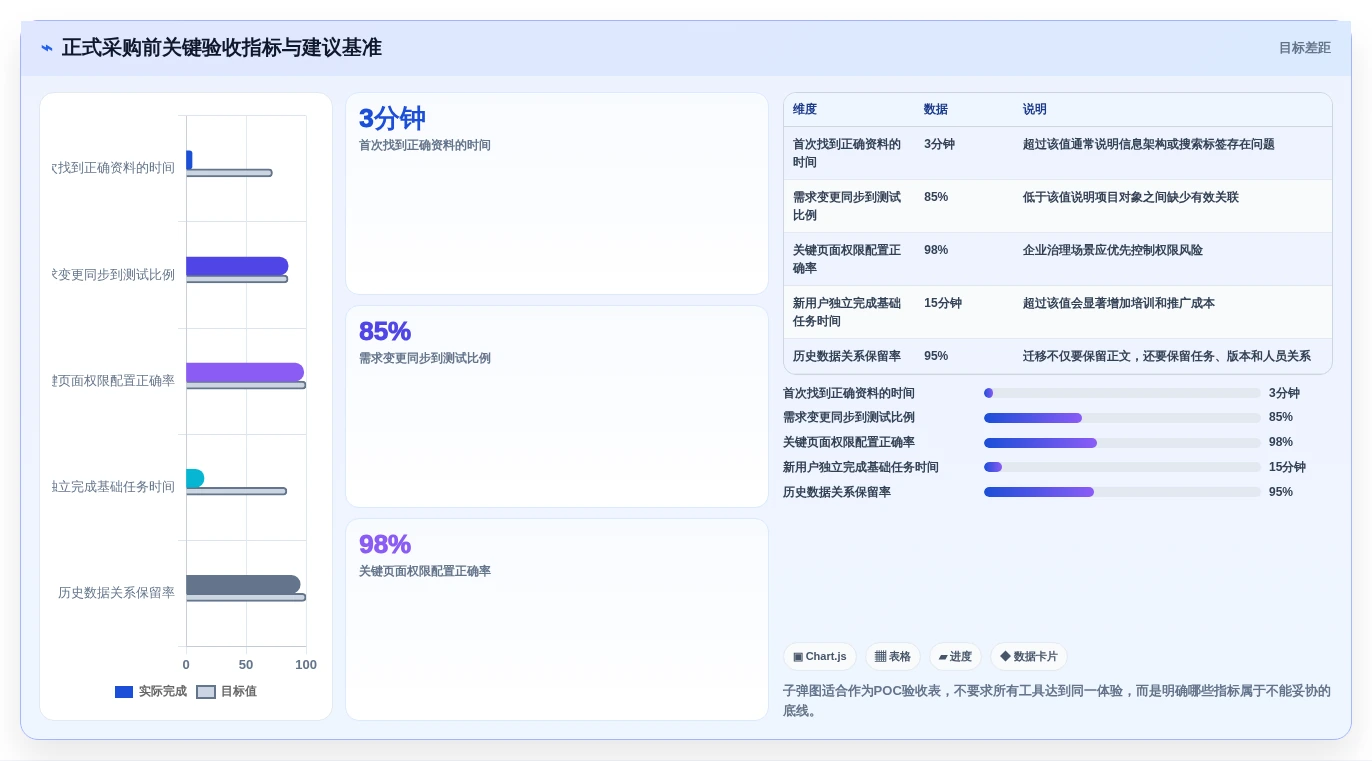Image resolution: width=1372 pixels, height=761 pixels.
Task: Click table value 95% in 历史数据关系保留率 row
Action: pos(936,356)
